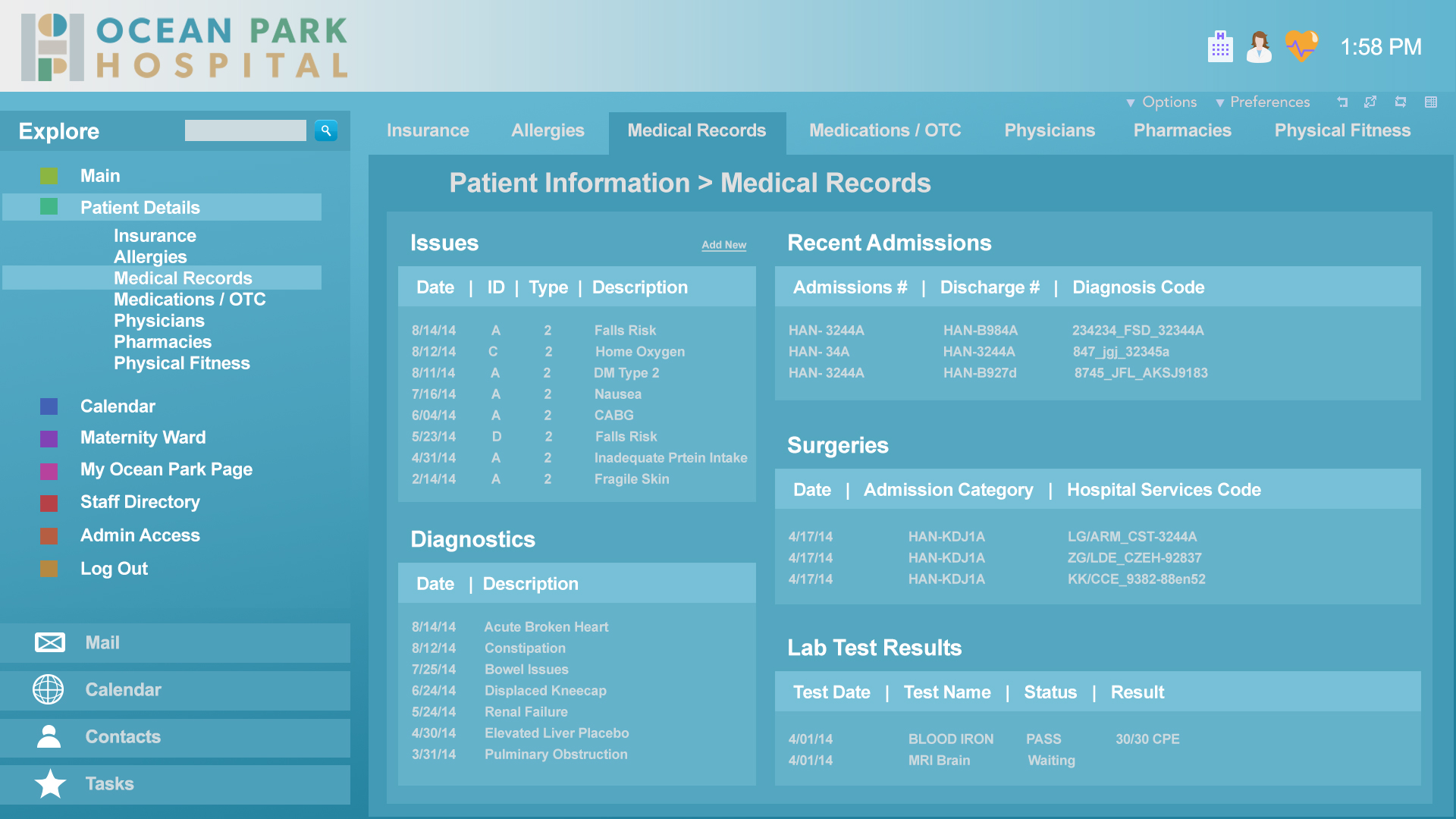Click the Explore search input field
The height and width of the screenshot is (819, 1456).
tap(245, 130)
